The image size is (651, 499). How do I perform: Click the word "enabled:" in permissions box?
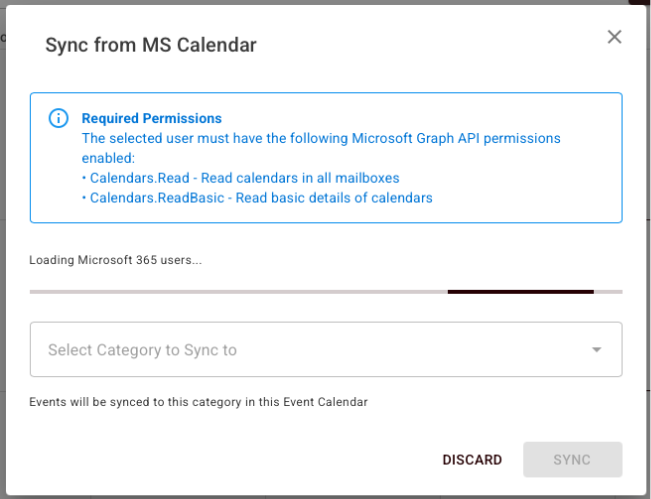(108, 158)
